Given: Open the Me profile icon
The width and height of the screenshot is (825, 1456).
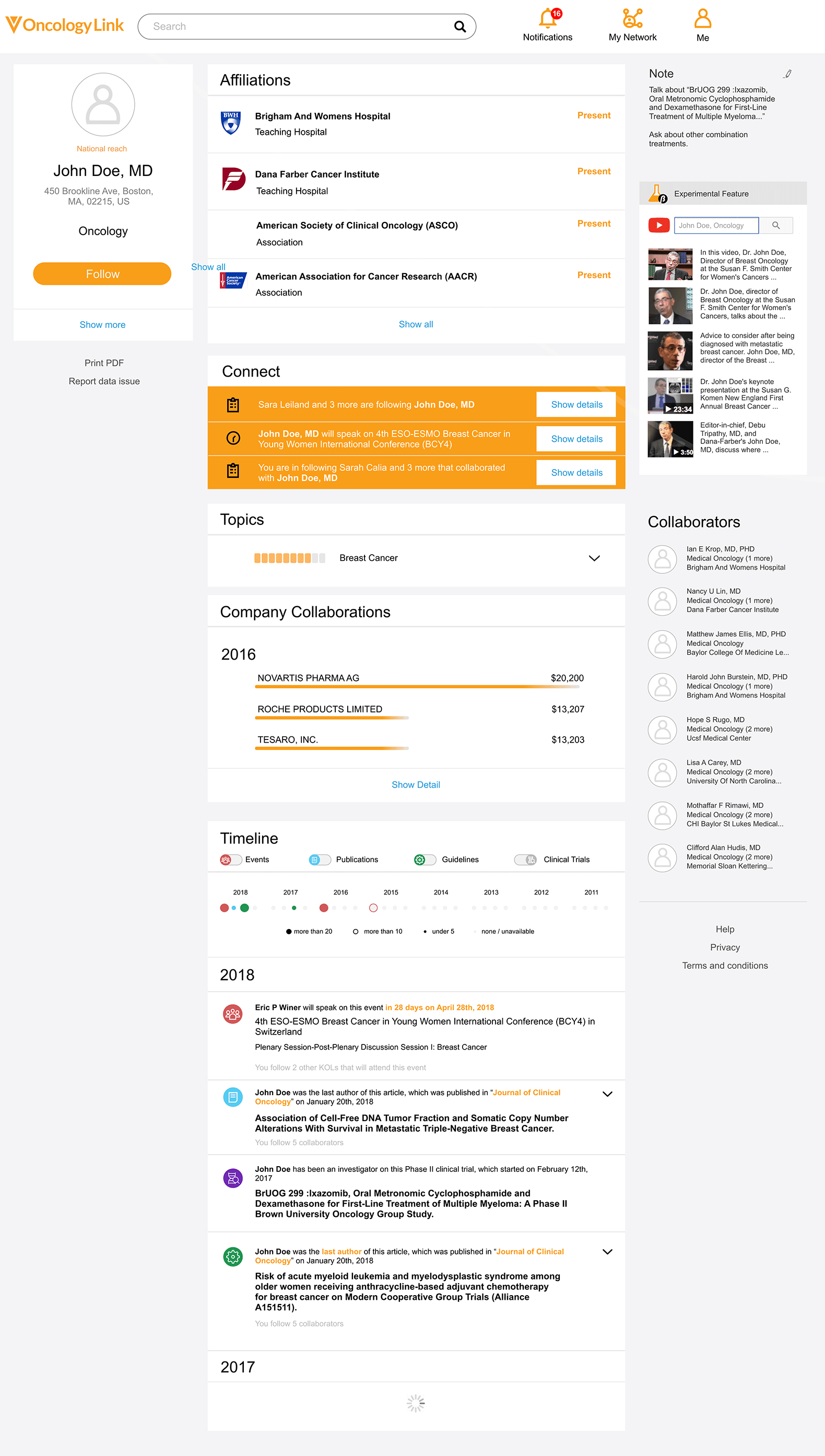Looking at the screenshot, I should tap(703, 19).
